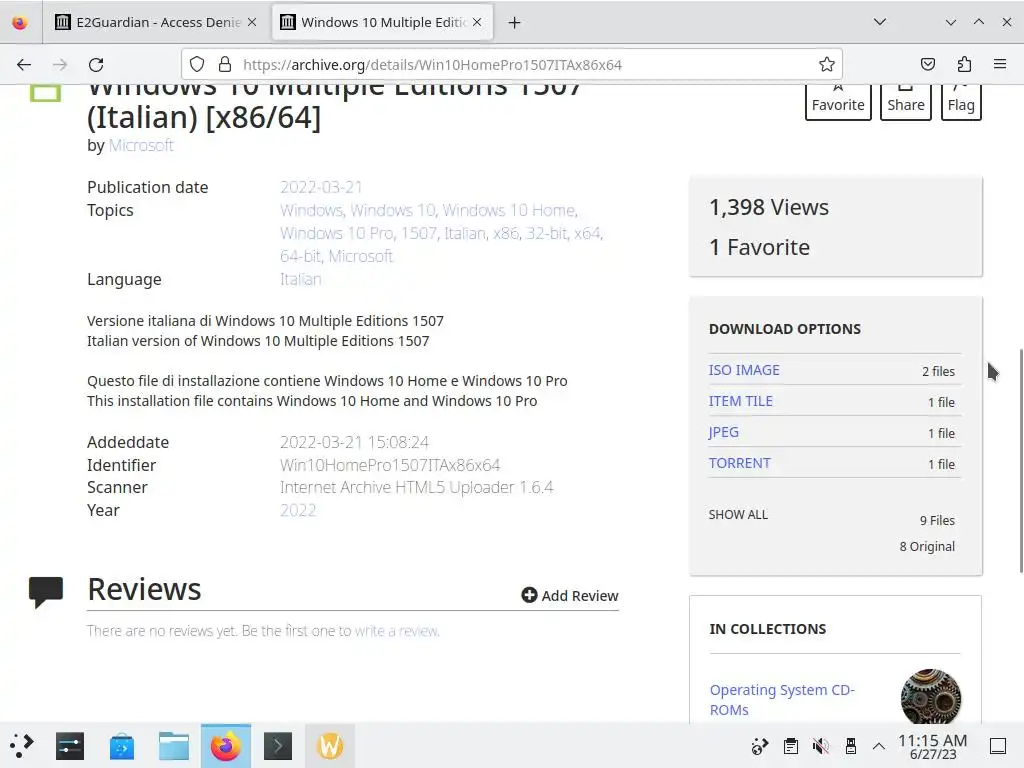Click the gears collection thumbnail
1024x768 pixels.
931,697
